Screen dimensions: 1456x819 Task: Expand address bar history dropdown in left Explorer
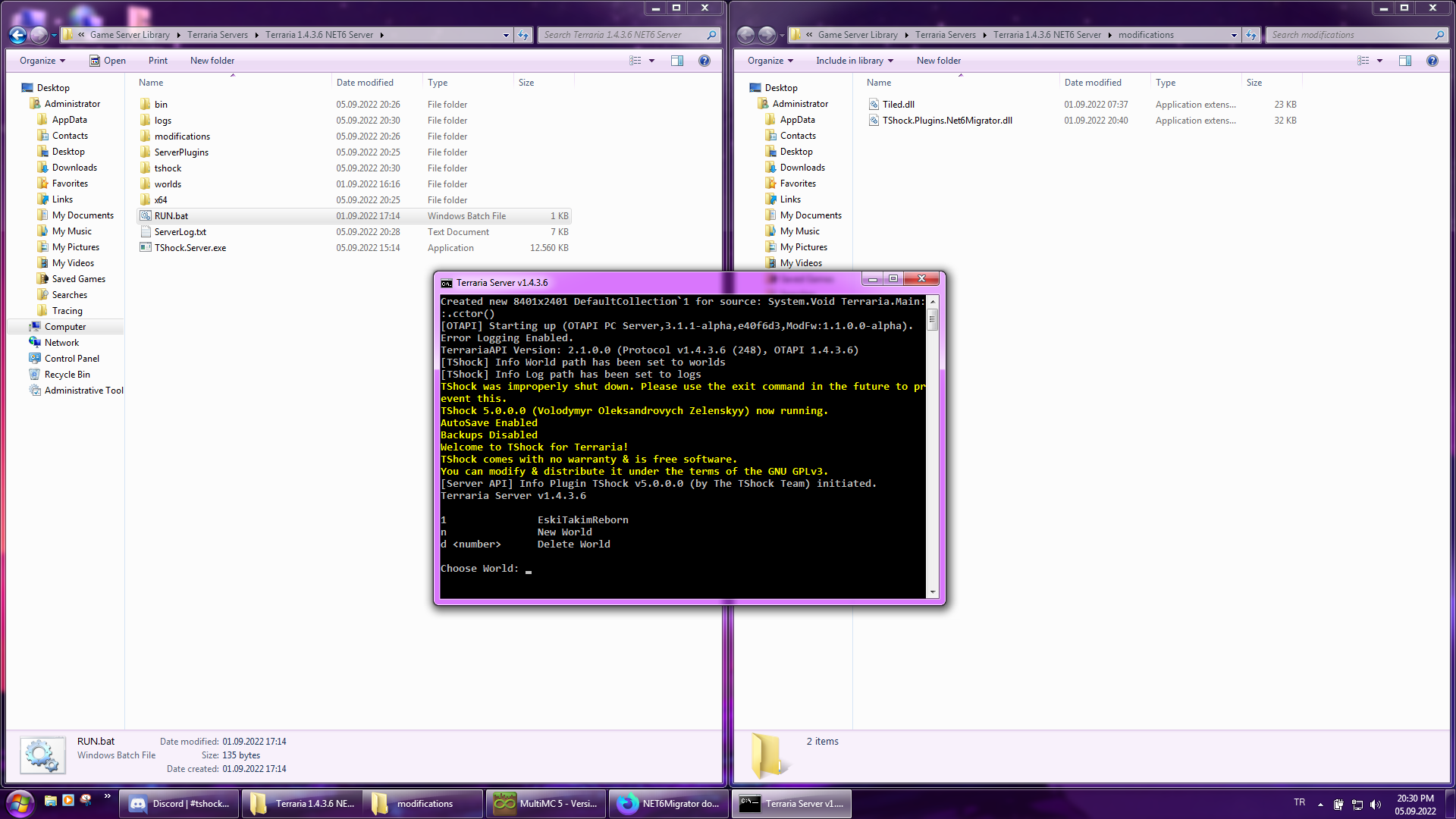click(x=506, y=35)
